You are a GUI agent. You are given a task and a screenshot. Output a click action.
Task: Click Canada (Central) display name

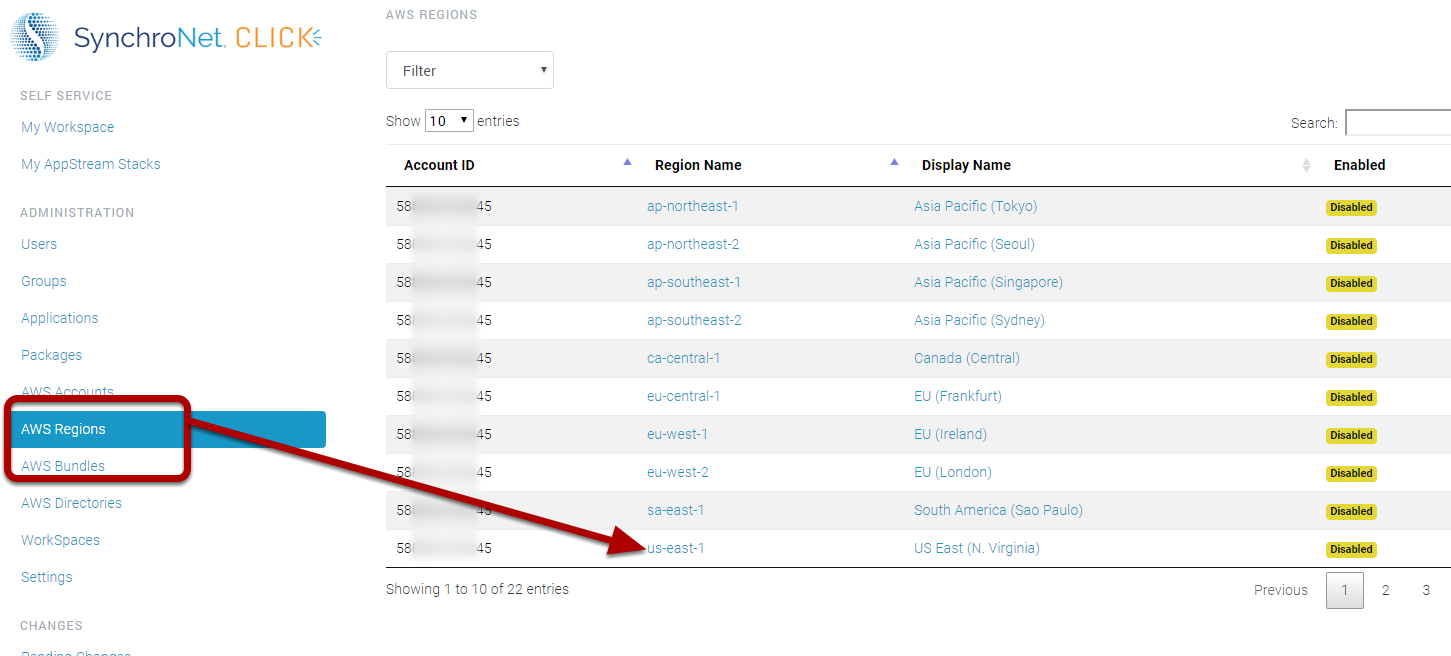coord(967,358)
